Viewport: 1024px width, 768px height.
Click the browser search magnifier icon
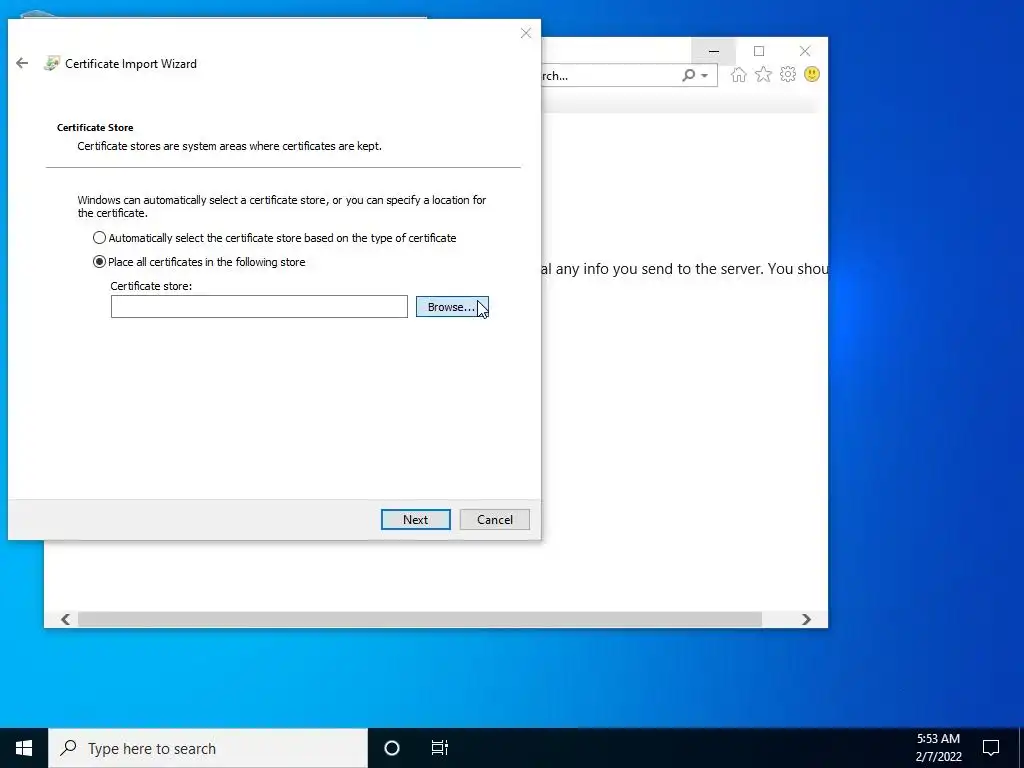click(x=688, y=75)
